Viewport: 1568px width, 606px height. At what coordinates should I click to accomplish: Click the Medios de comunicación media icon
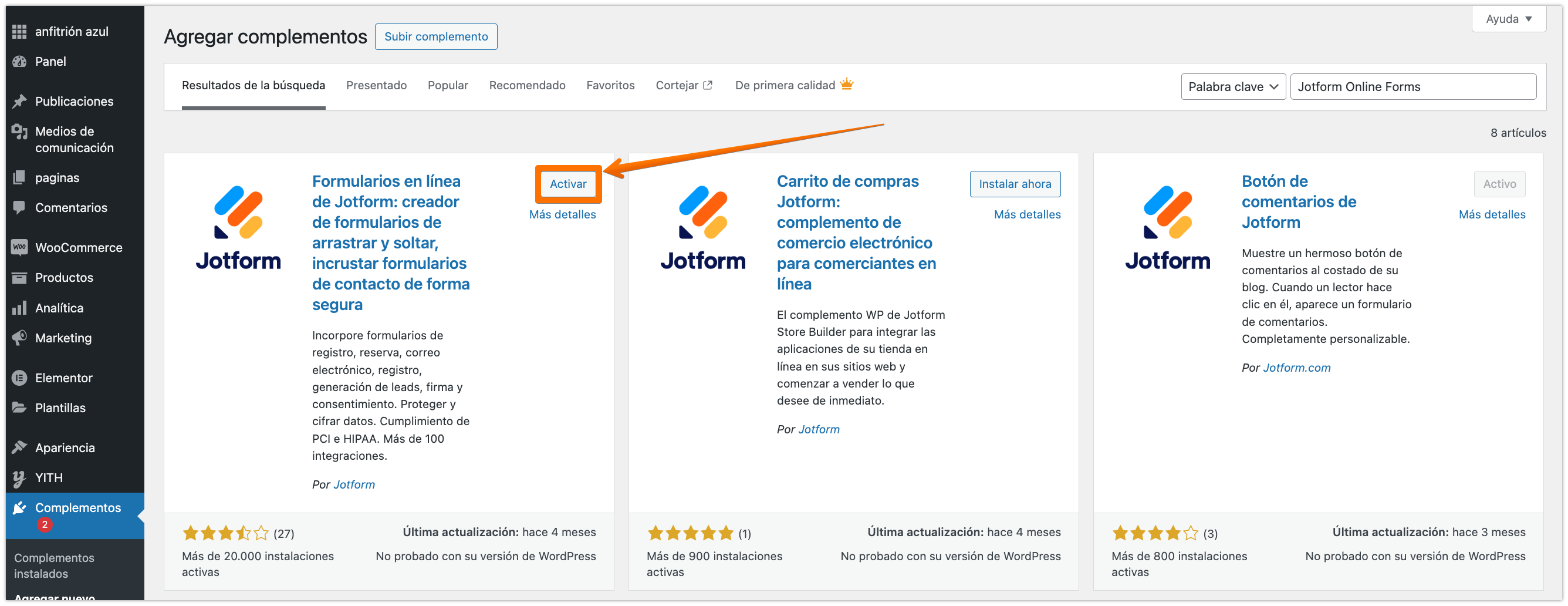coord(19,132)
